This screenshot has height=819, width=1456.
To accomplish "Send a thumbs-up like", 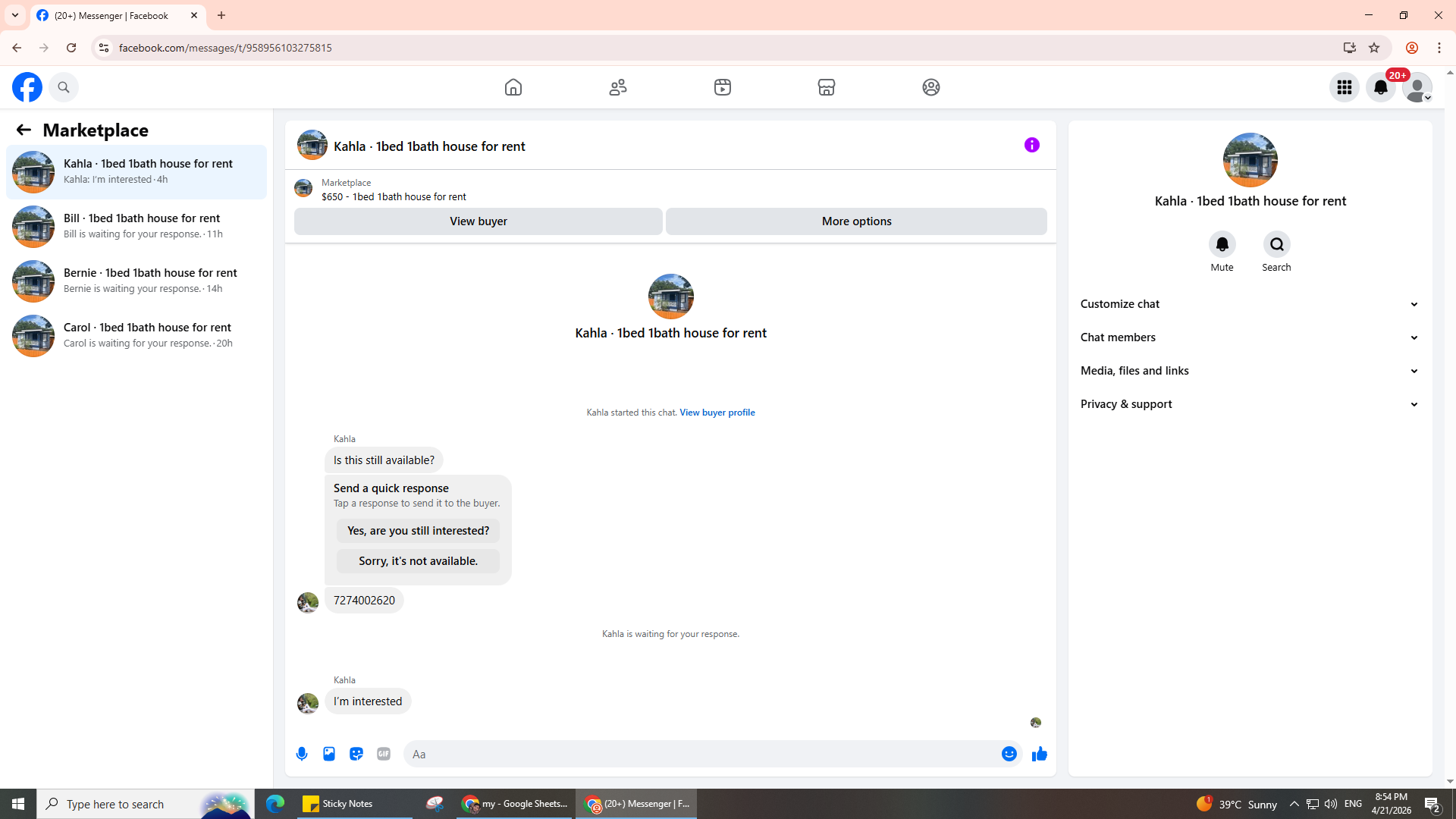I will click(1040, 754).
